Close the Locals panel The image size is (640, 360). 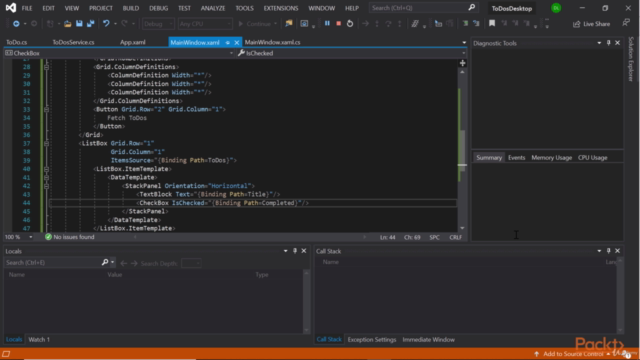click(304, 251)
